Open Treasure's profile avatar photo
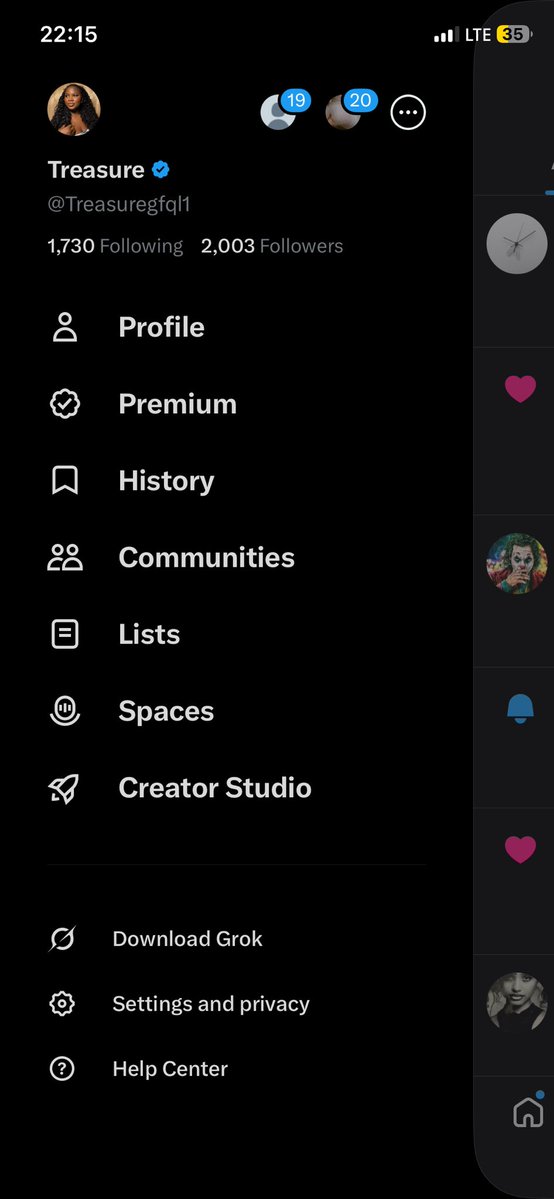The width and height of the screenshot is (554, 1199). pyautogui.click(x=74, y=109)
